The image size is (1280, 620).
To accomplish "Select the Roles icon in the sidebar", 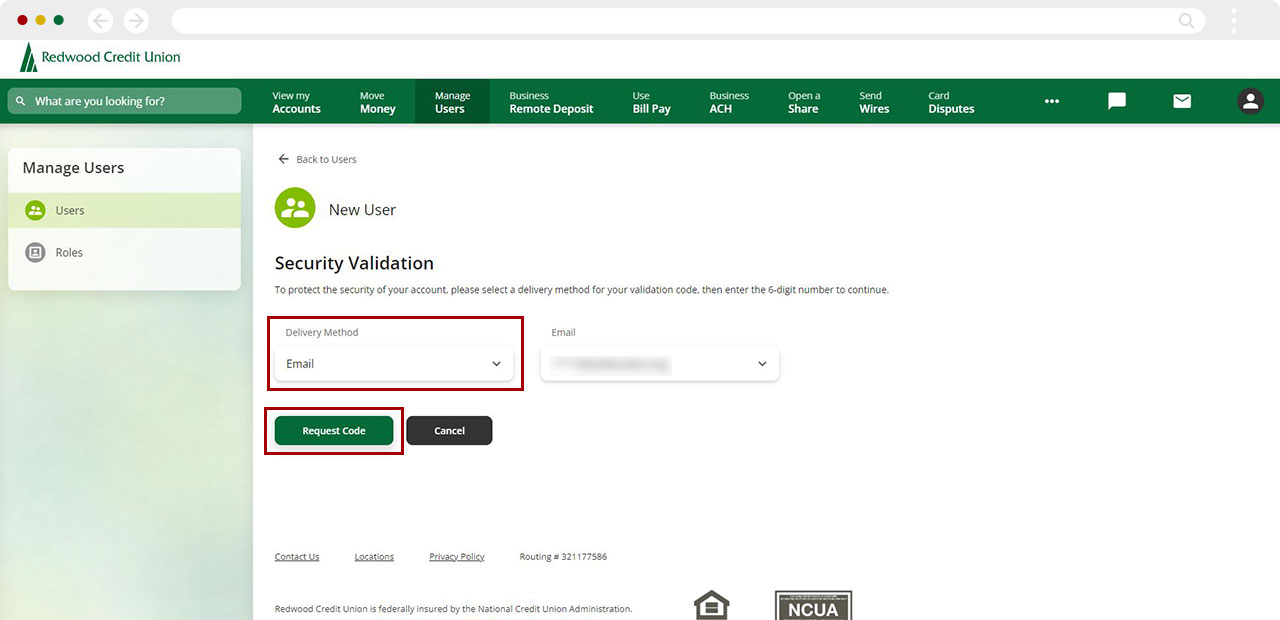I will tap(36, 252).
